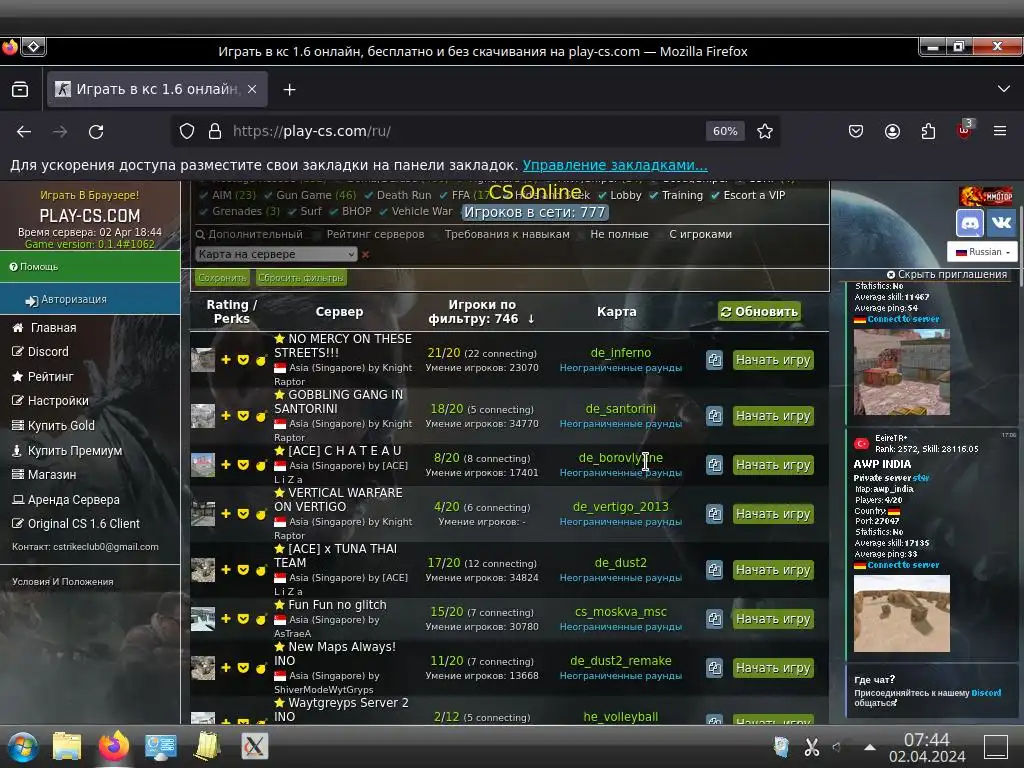The height and width of the screenshot is (768, 1024).
Task: Open Russian language dropdown
Action: [982, 252]
